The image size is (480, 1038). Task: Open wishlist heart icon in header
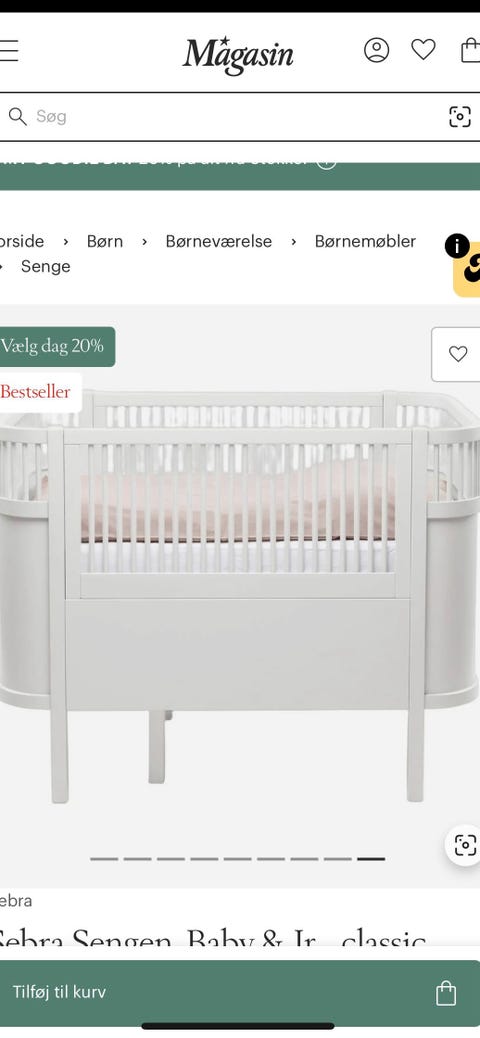[x=423, y=50]
